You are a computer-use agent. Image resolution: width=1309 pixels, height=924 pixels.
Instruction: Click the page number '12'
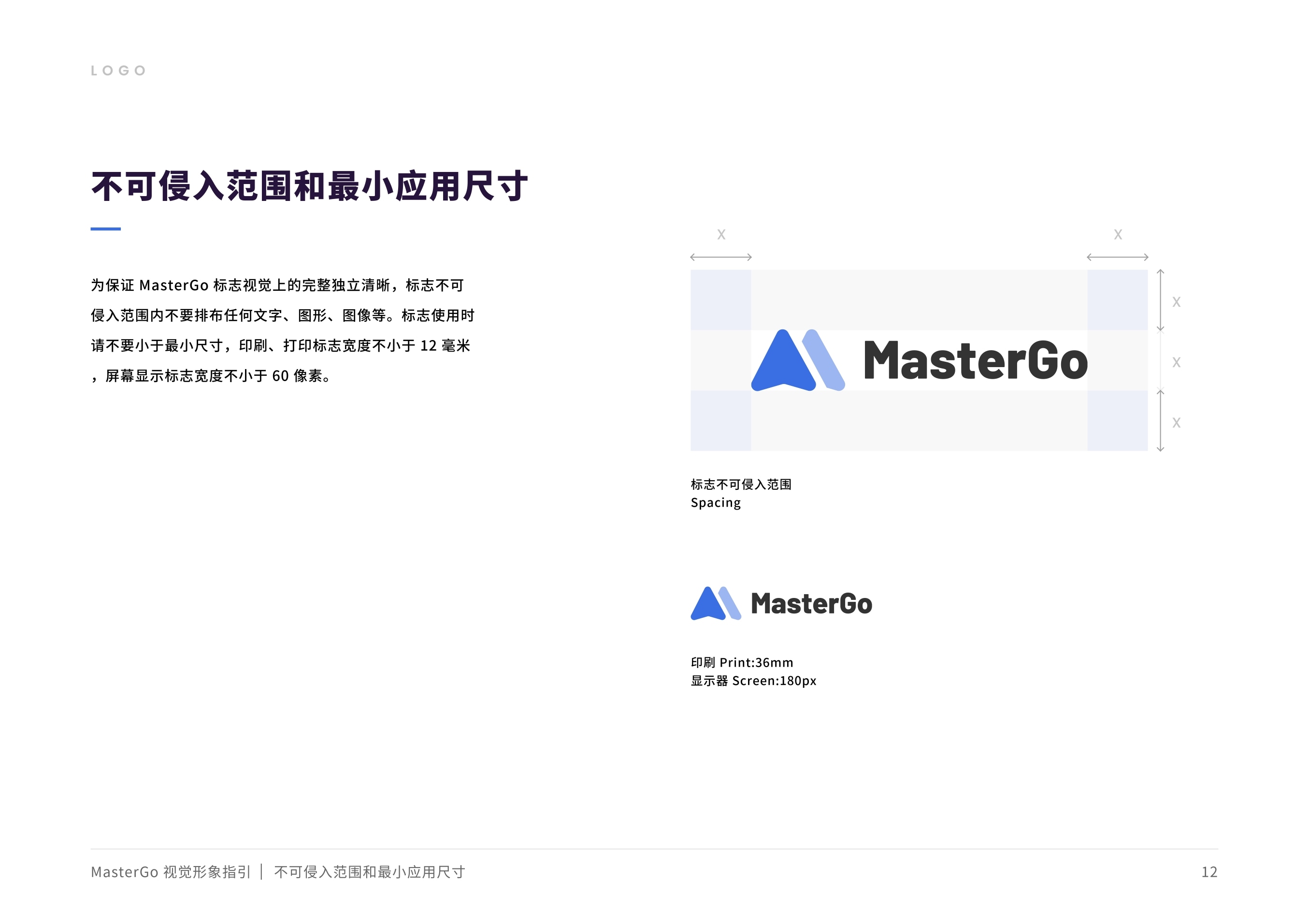(1209, 872)
